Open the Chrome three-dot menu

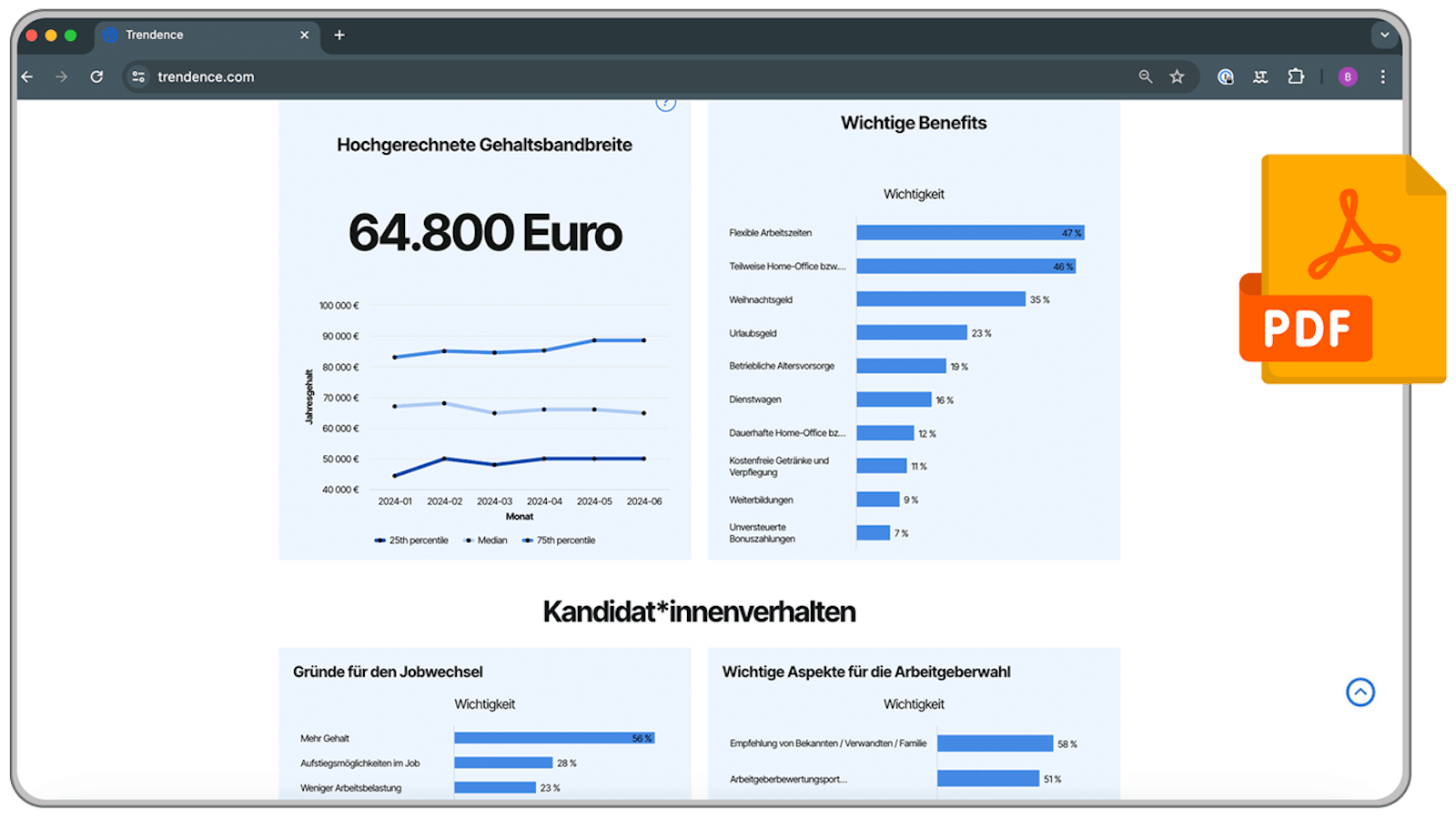coord(1382,77)
